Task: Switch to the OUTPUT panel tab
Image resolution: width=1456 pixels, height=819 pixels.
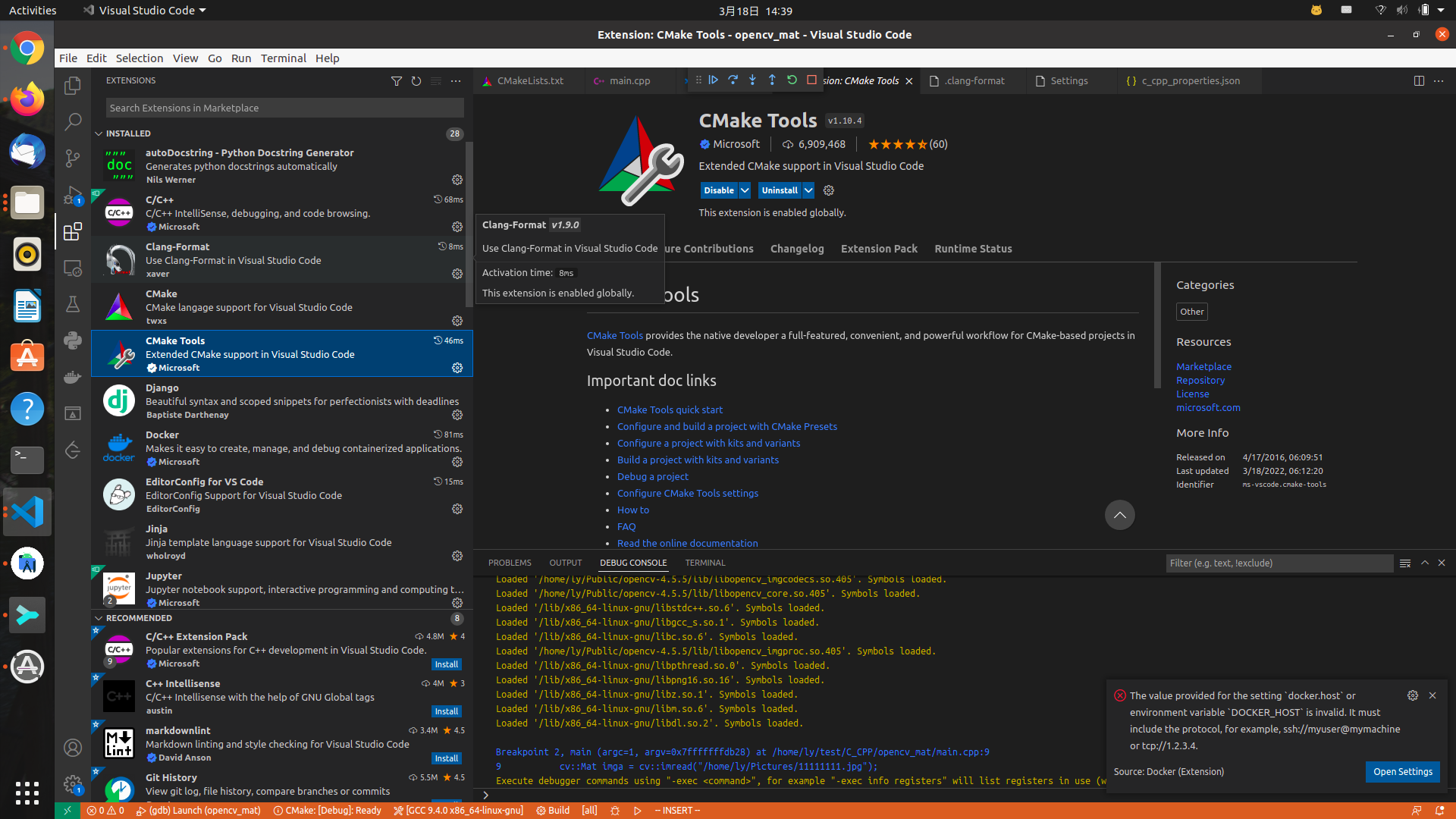Action: (565, 563)
